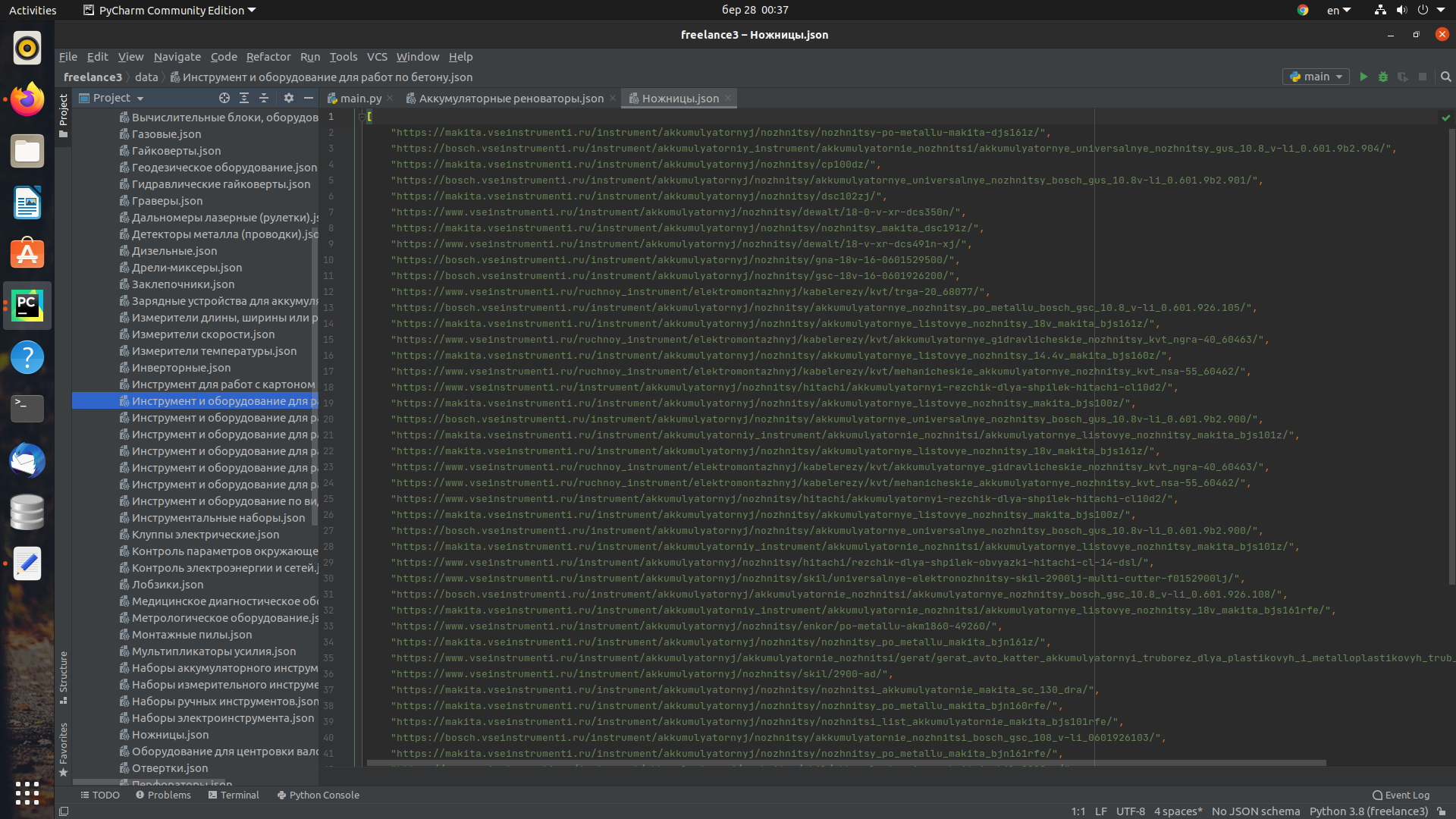Open the Python Console tool window

[318, 795]
